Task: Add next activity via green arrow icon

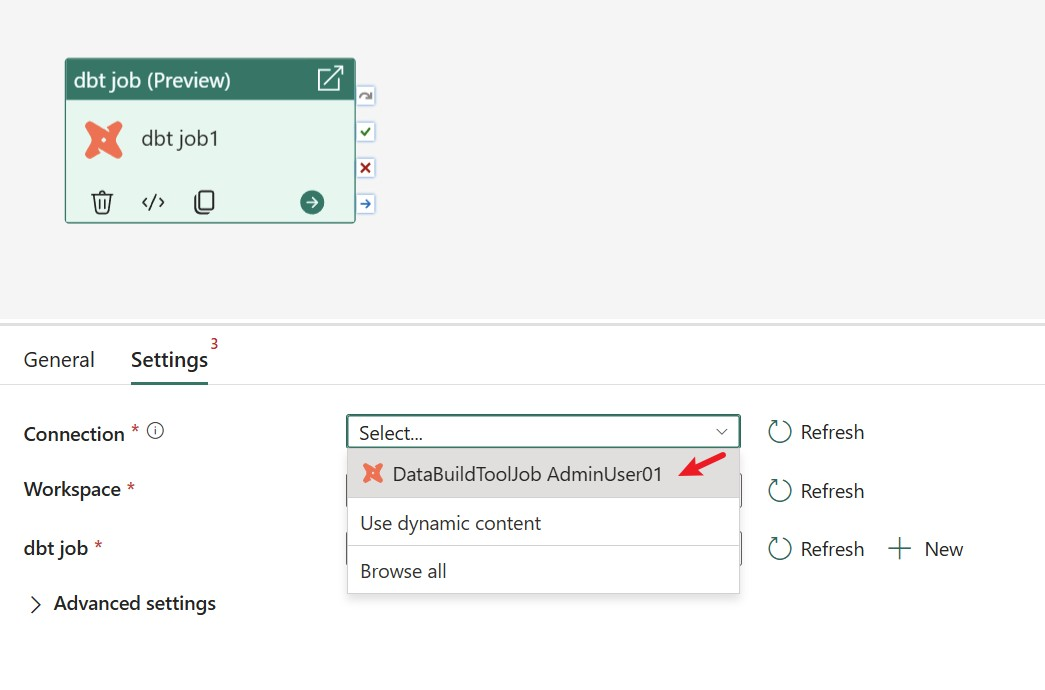Action: [311, 201]
